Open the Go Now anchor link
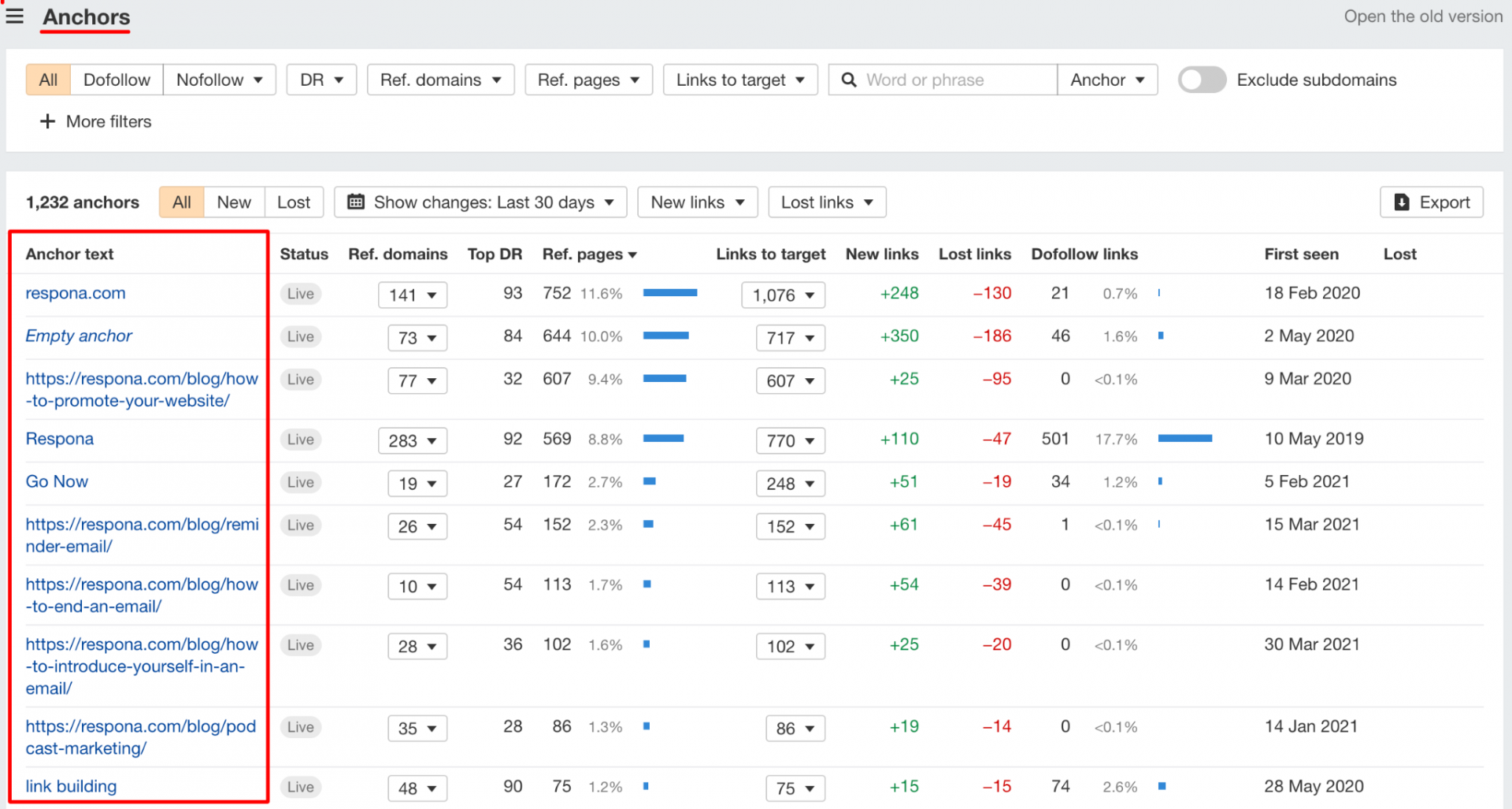Image resolution: width=1512 pixels, height=809 pixels. [x=57, y=481]
